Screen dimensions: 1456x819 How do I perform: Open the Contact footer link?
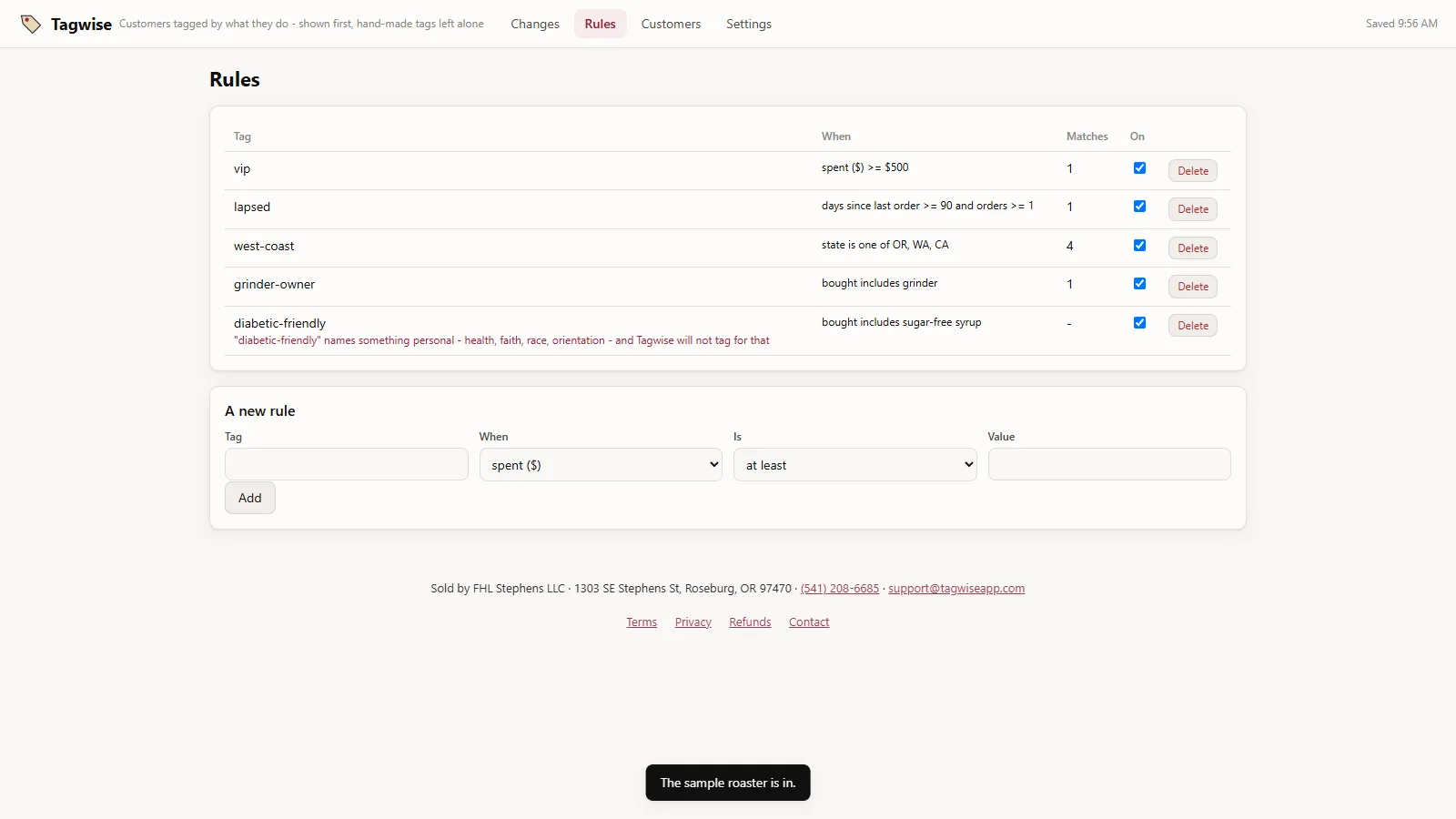(x=809, y=622)
